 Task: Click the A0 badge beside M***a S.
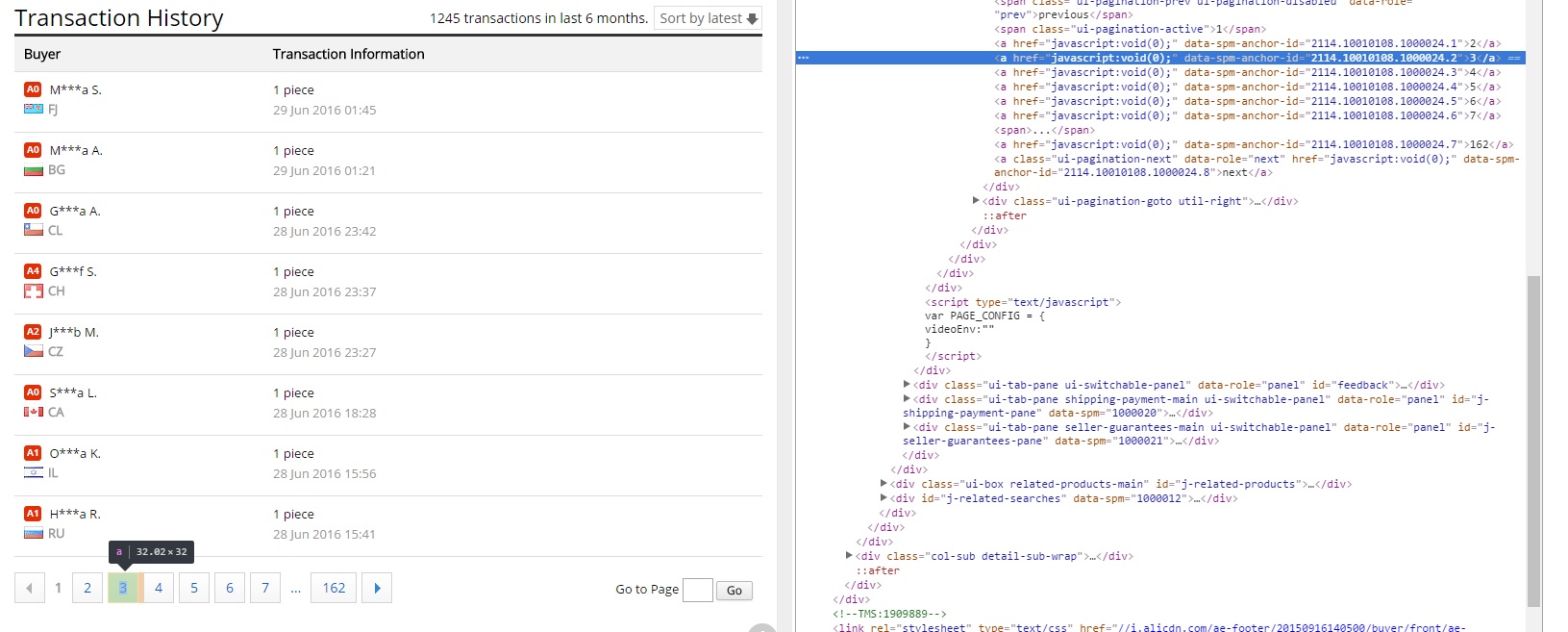pyautogui.click(x=33, y=89)
